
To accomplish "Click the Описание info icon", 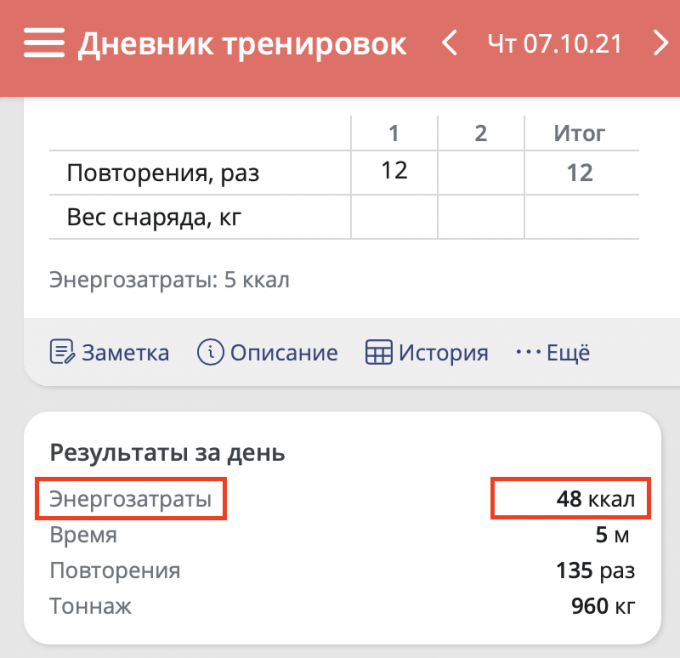I will (210, 353).
